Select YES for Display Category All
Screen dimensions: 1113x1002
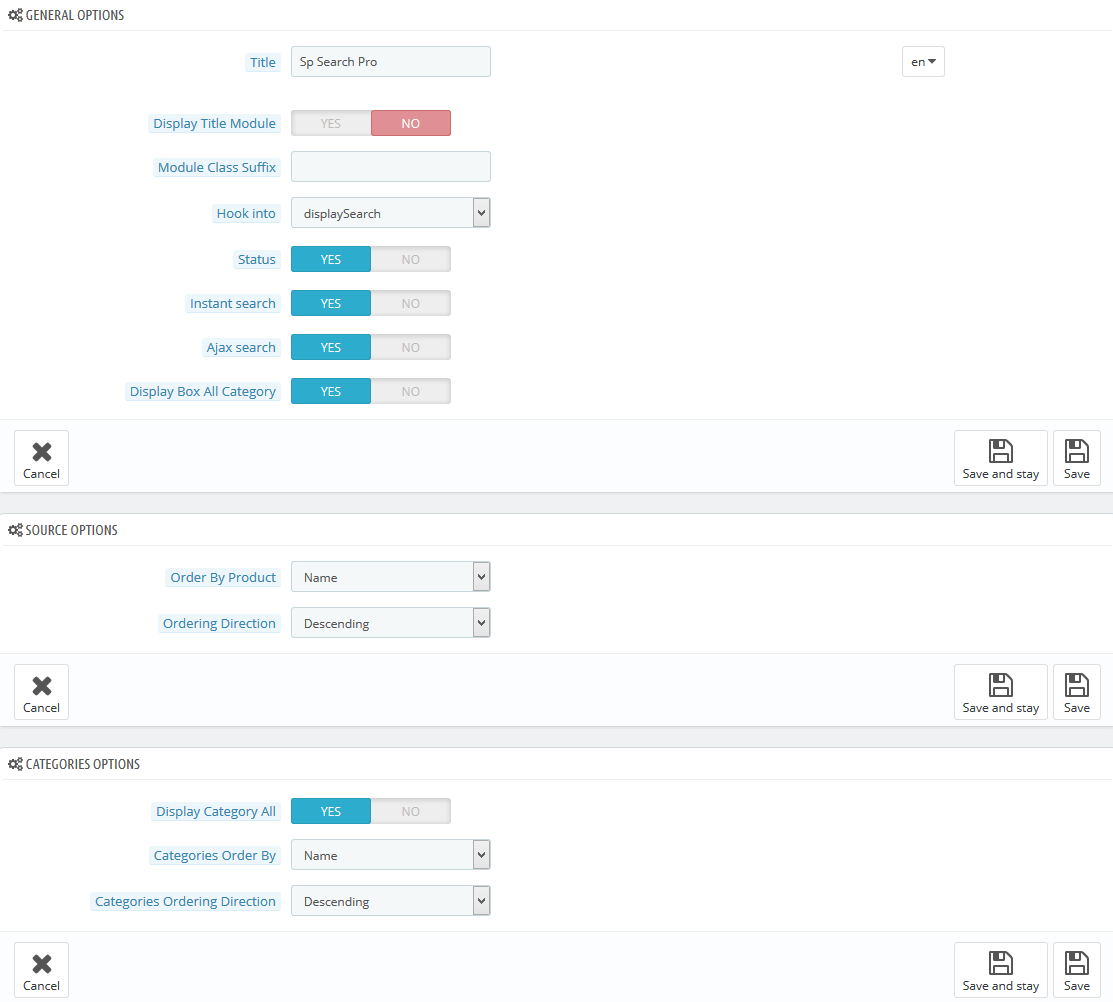[x=331, y=812]
